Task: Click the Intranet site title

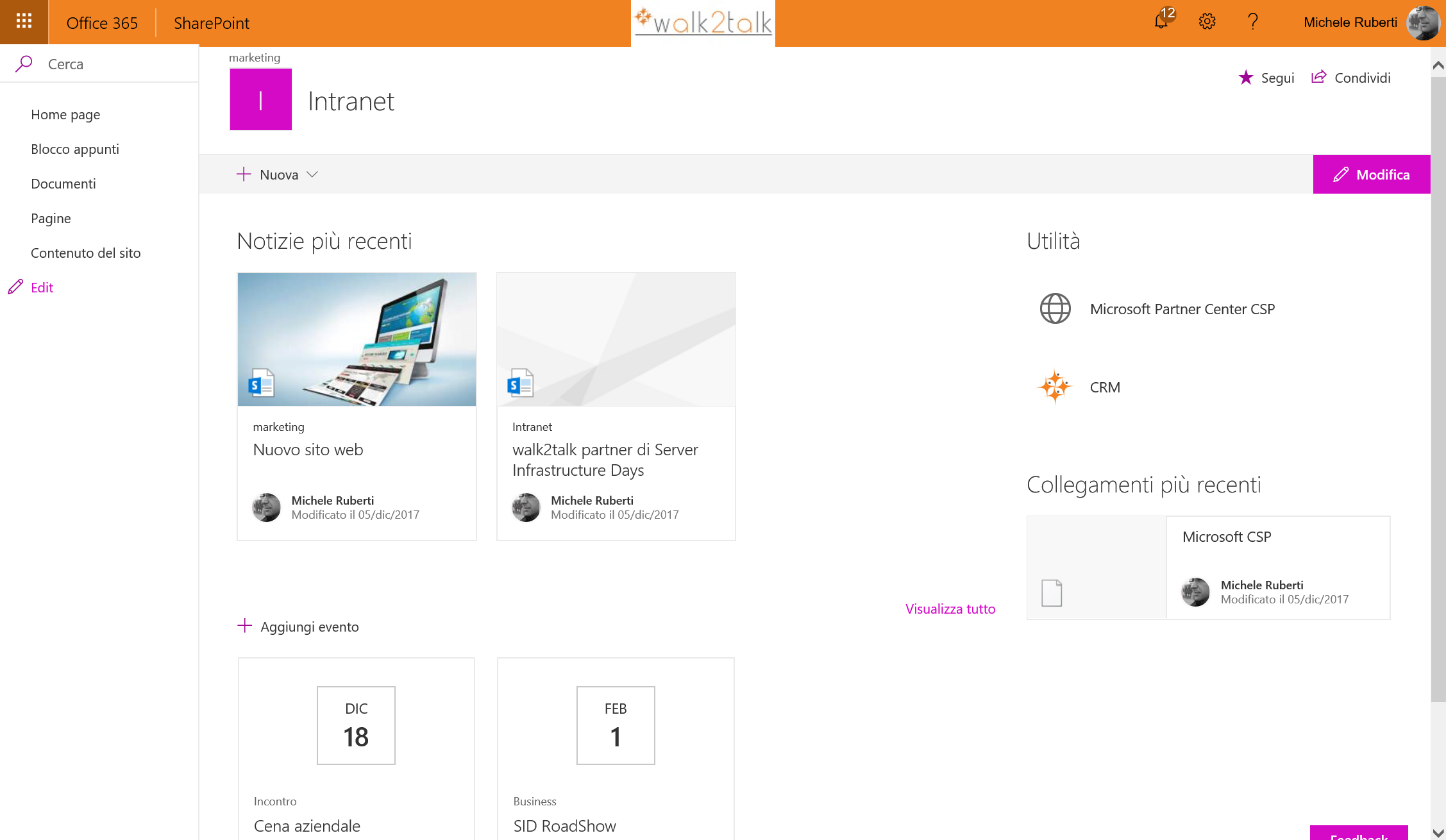Action: [x=351, y=101]
